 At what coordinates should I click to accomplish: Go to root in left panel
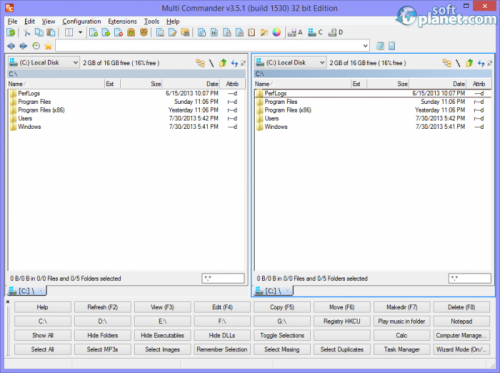pyautogui.click(x=211, y=63)
